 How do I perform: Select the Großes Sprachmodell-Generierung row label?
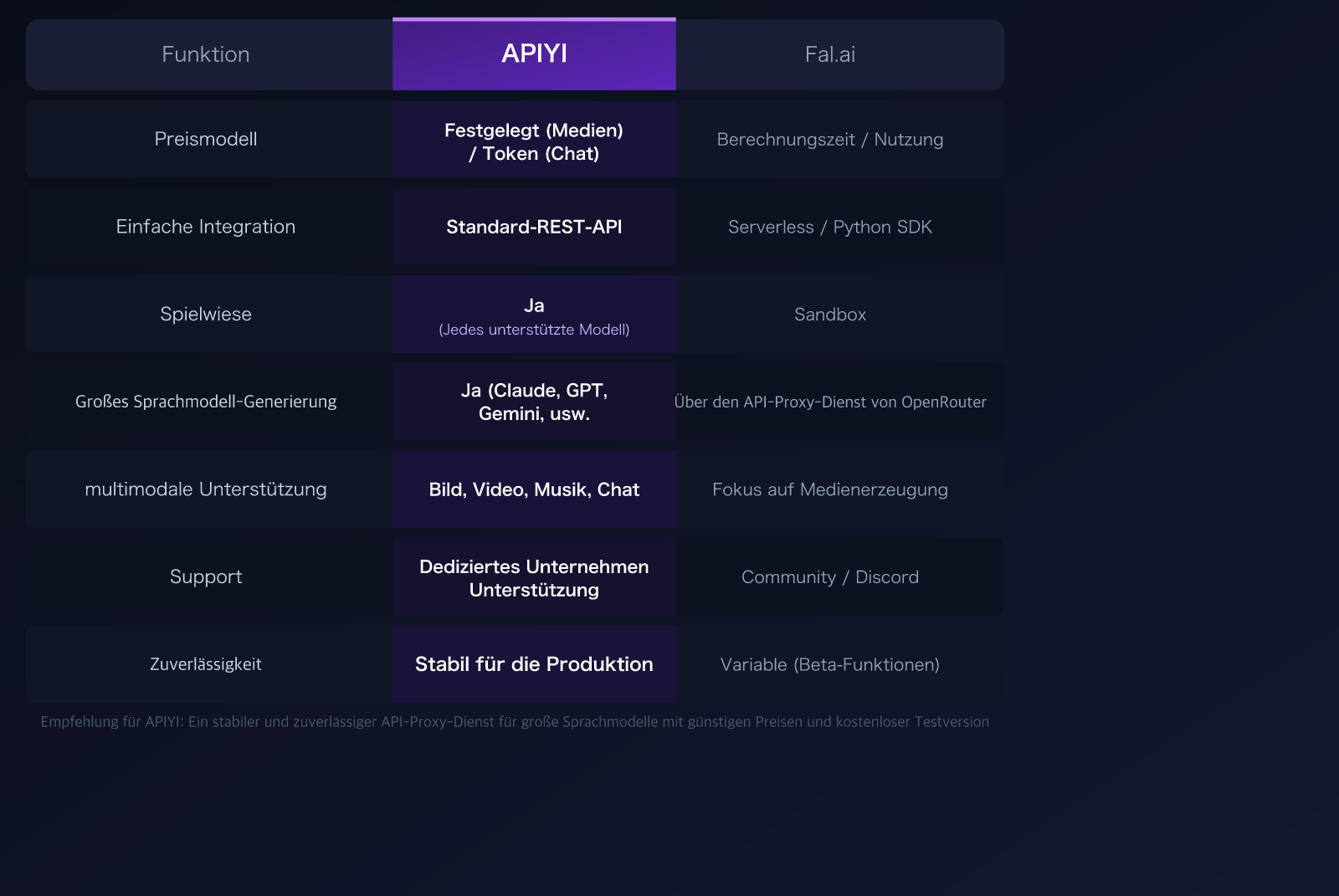[206, 402]
